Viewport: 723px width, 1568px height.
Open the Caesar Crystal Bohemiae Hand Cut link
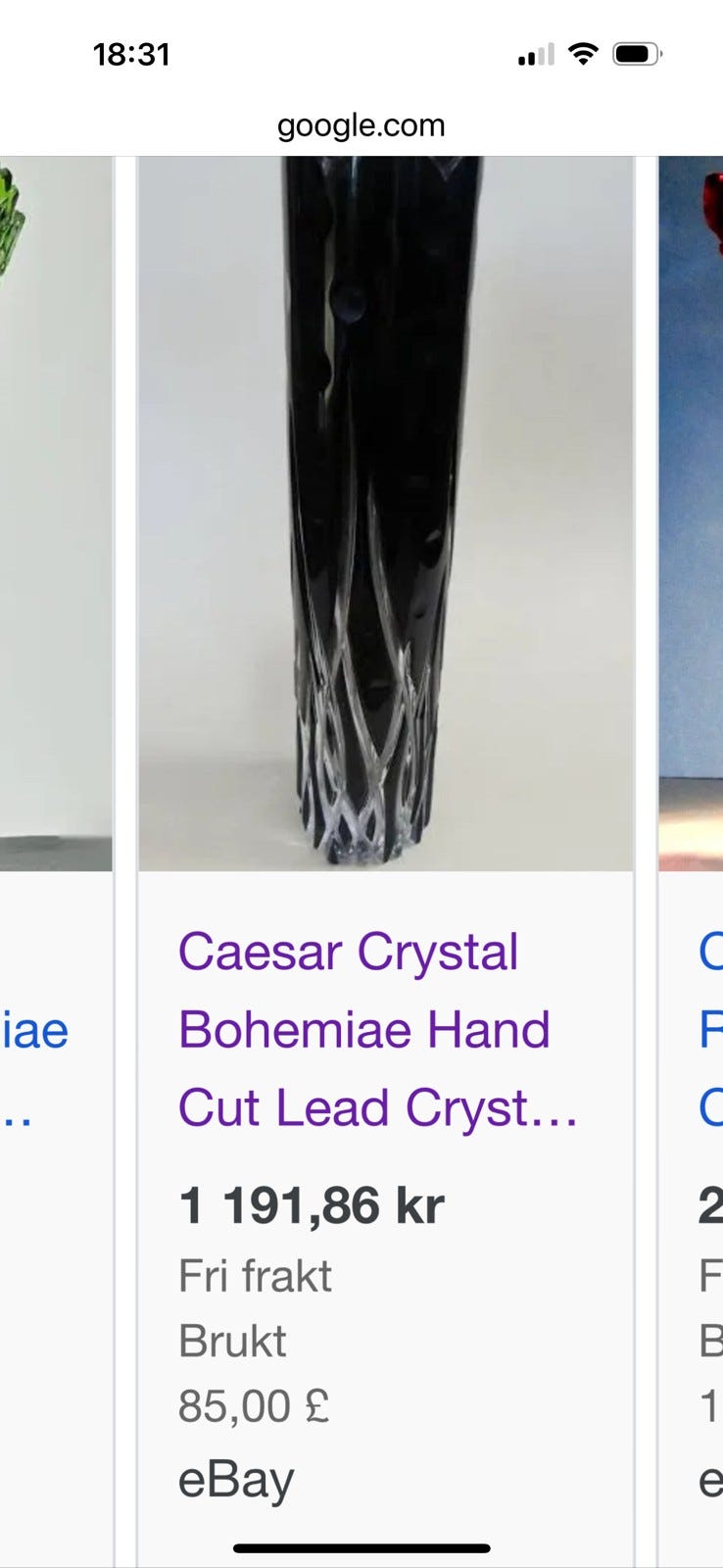coord(378,1030)
